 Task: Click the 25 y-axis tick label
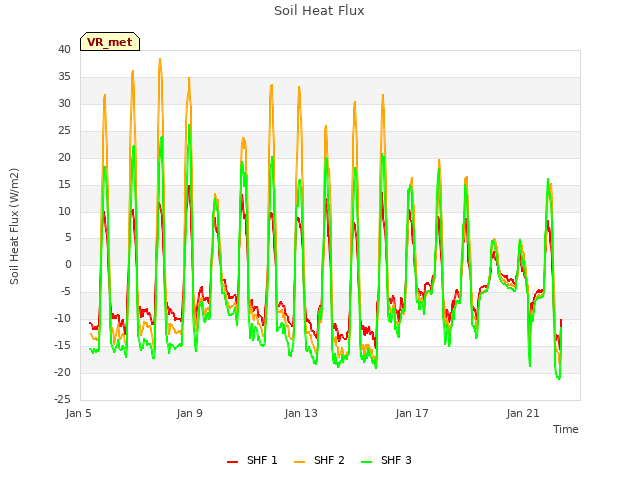tap(64, 130)
